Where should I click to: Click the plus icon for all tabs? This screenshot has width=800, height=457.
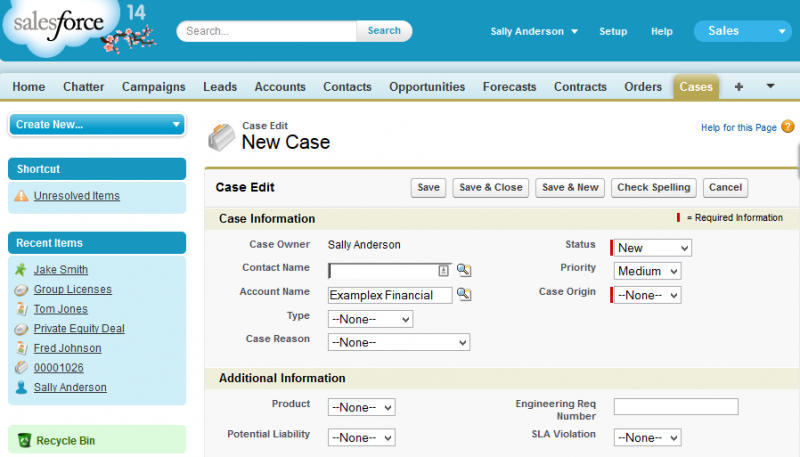[738, 87]
